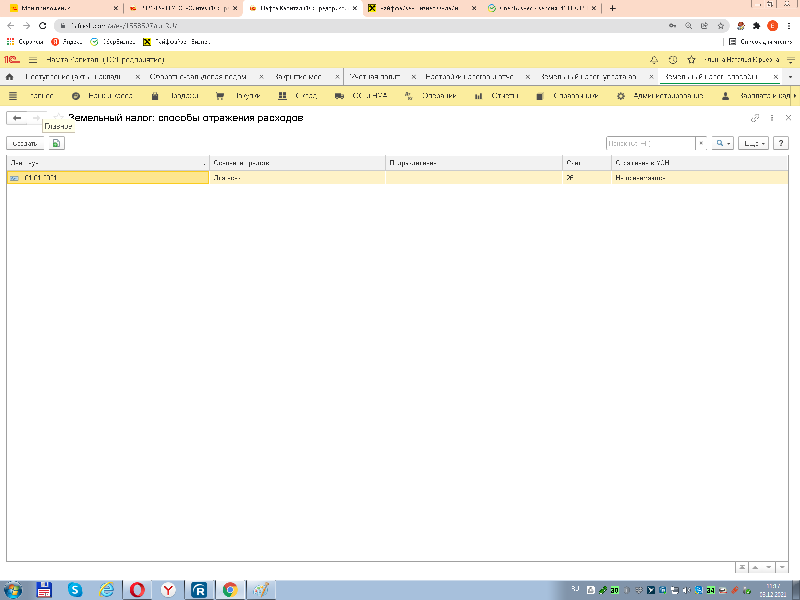800x600 pixels.
Task: Open the search magnifier dropdown button
Action: click(x=723, y=143)
